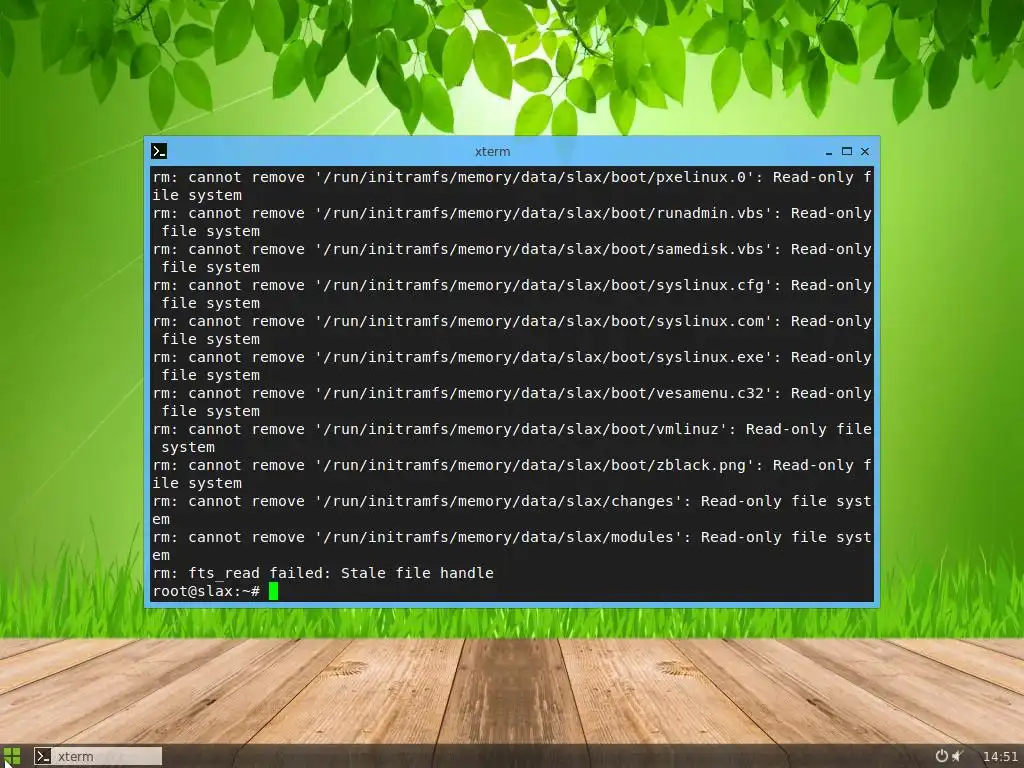
Task: Minimize the xterm window
Action: pos(829,152)
